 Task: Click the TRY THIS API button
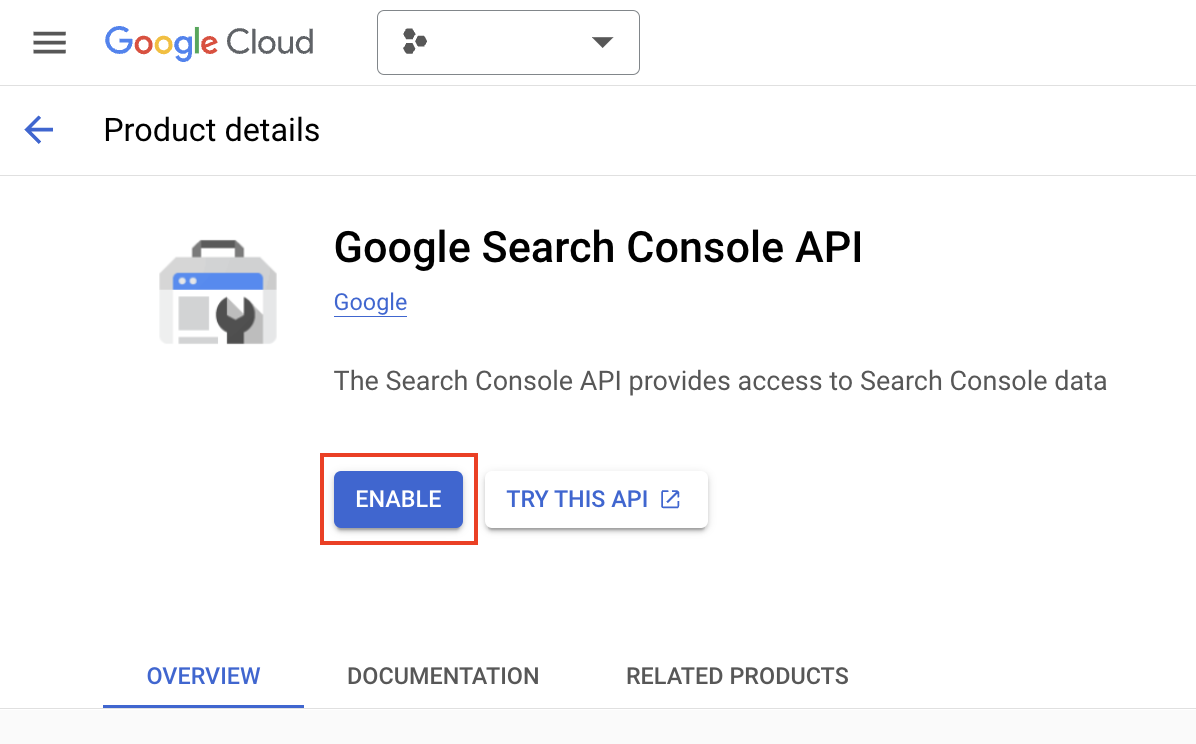click(x=596, y=499)
